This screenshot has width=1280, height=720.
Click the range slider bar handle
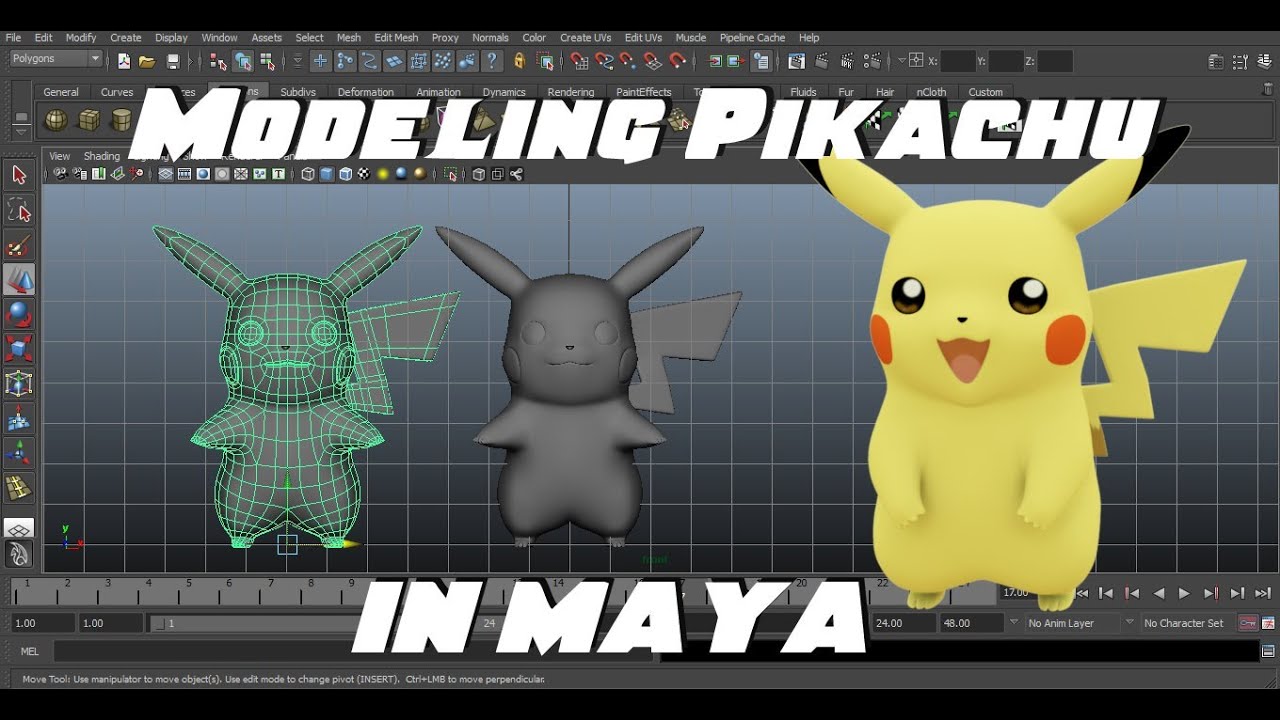158,623
